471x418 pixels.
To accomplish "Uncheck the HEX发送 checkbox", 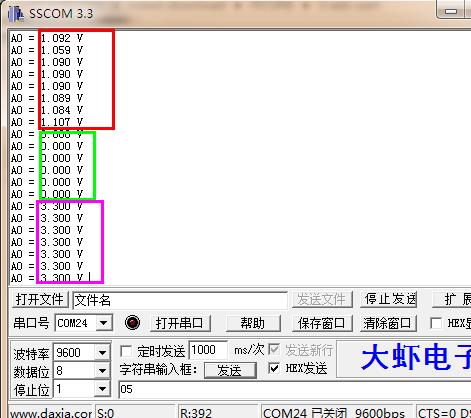I will point(274,368).
